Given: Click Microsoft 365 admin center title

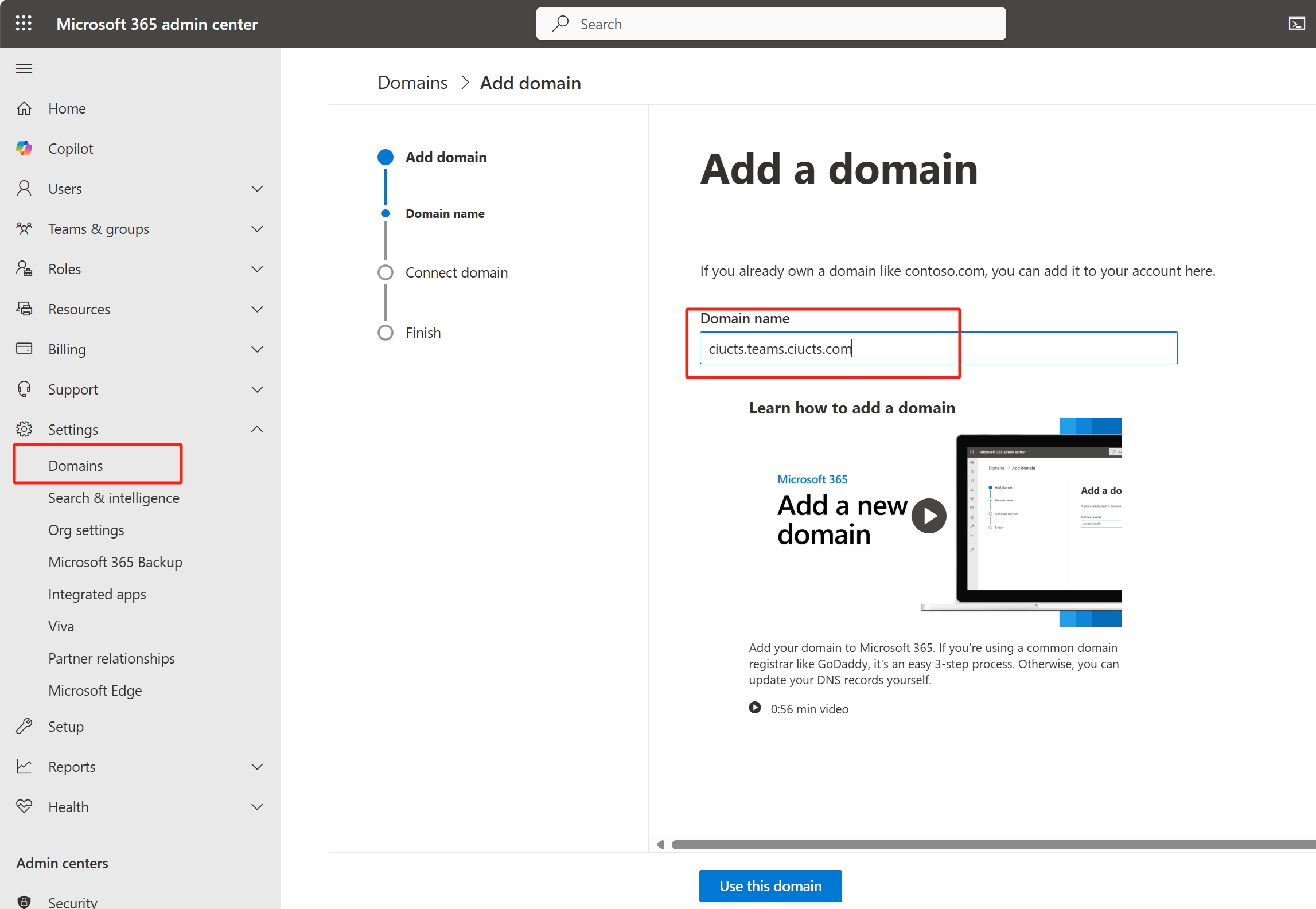Looking at the screenshot, I should (x=157, y=24).
